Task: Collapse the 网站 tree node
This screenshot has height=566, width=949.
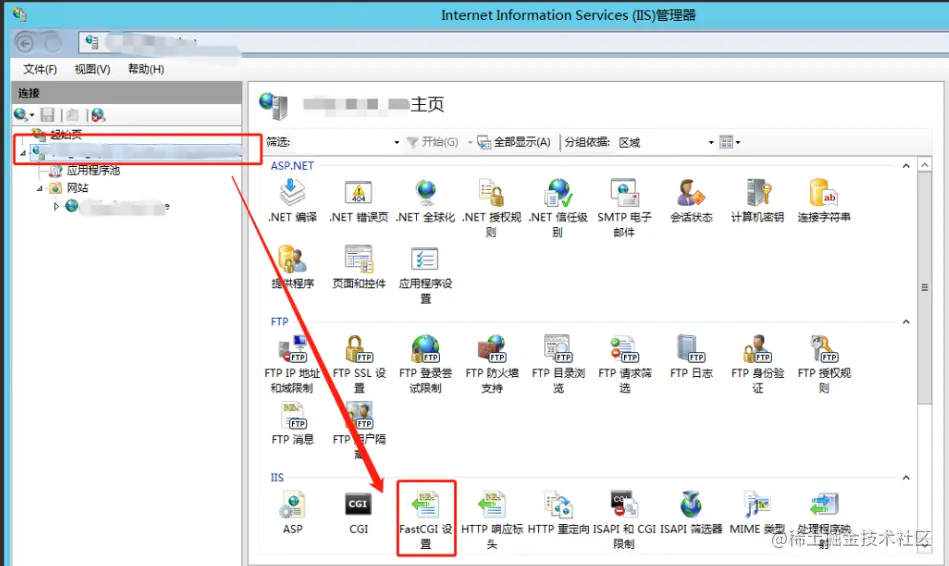Action: 40,188
